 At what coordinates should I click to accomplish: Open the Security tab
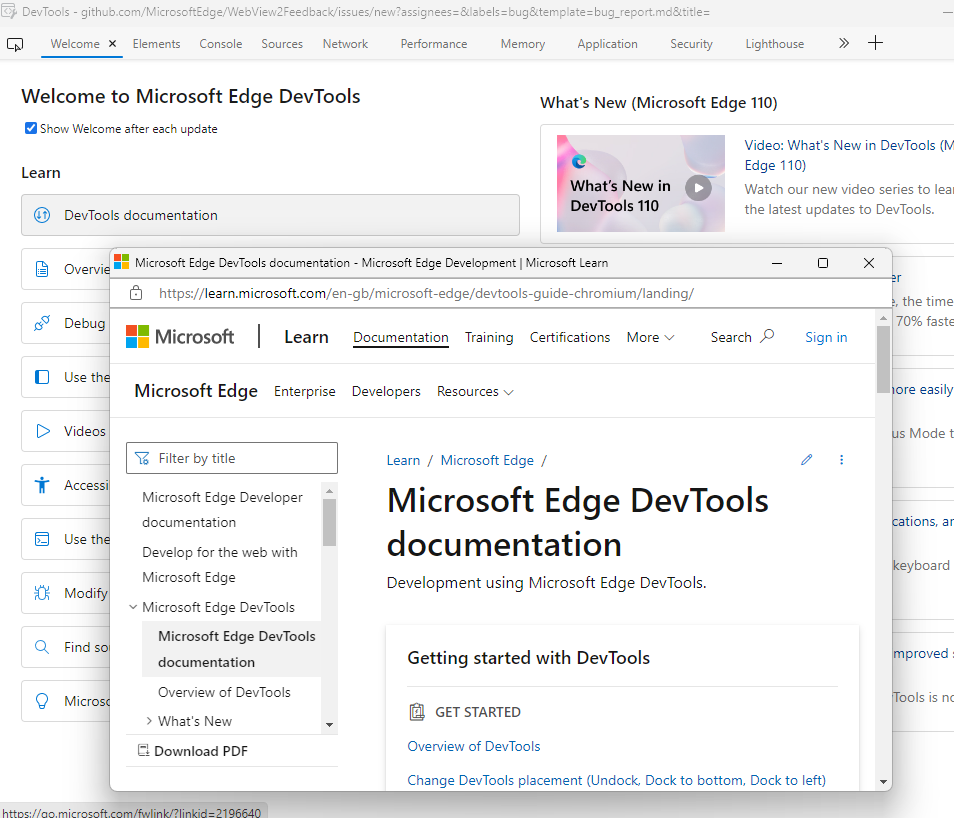click(x=691, y=44)
